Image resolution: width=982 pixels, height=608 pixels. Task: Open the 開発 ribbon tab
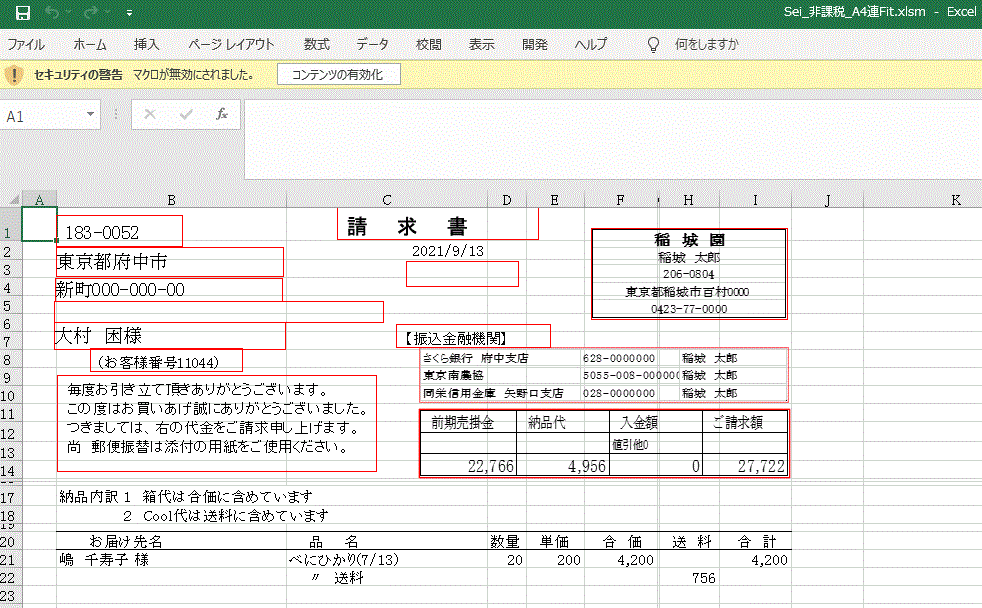[535, 44]
